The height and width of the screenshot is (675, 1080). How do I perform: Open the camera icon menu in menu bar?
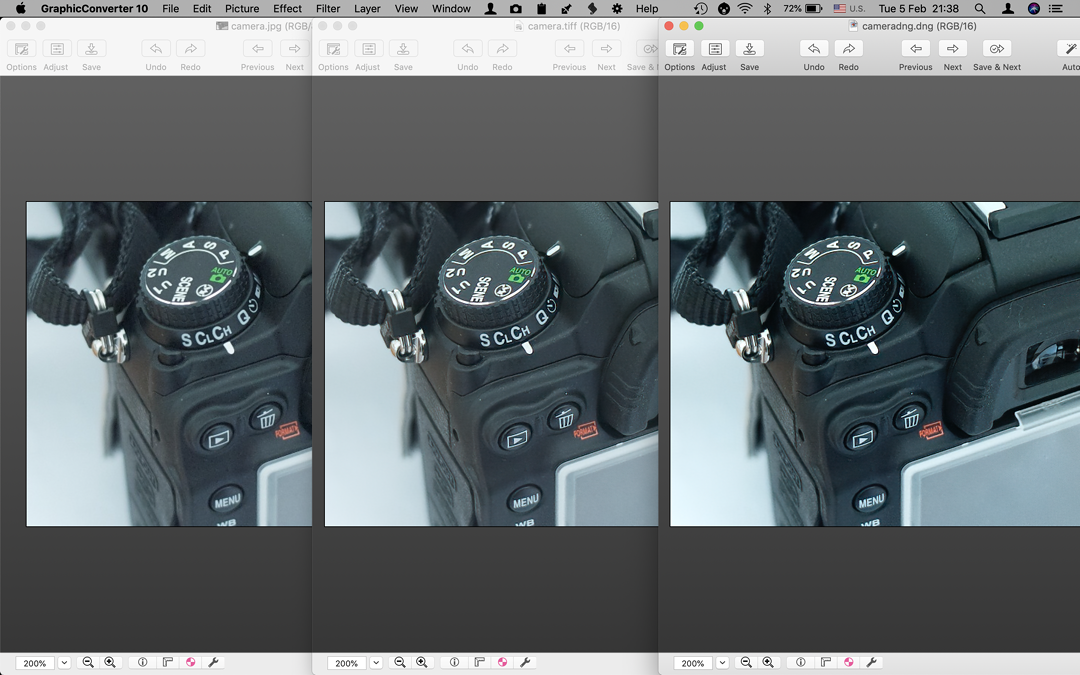[x=516, y=8]
